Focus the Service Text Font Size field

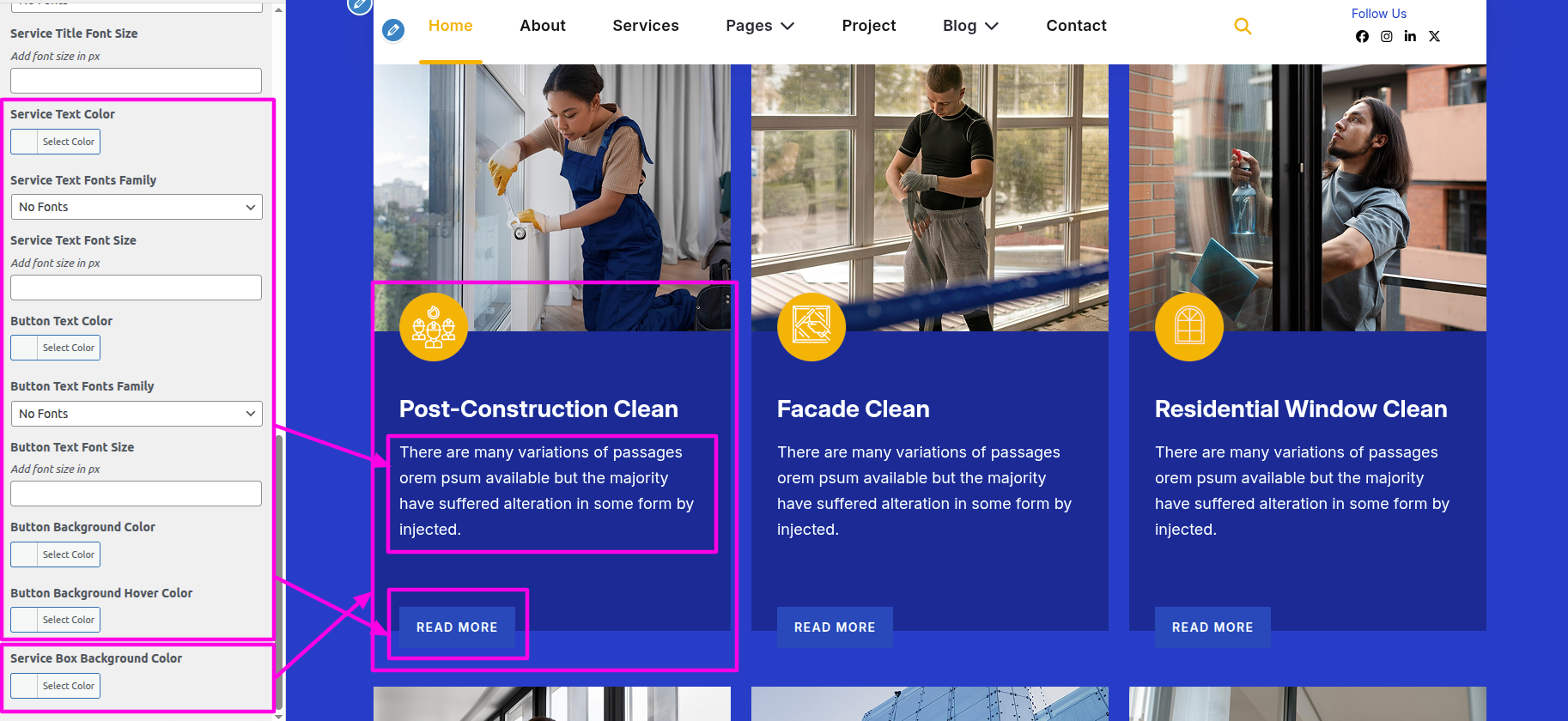point(137,288)
